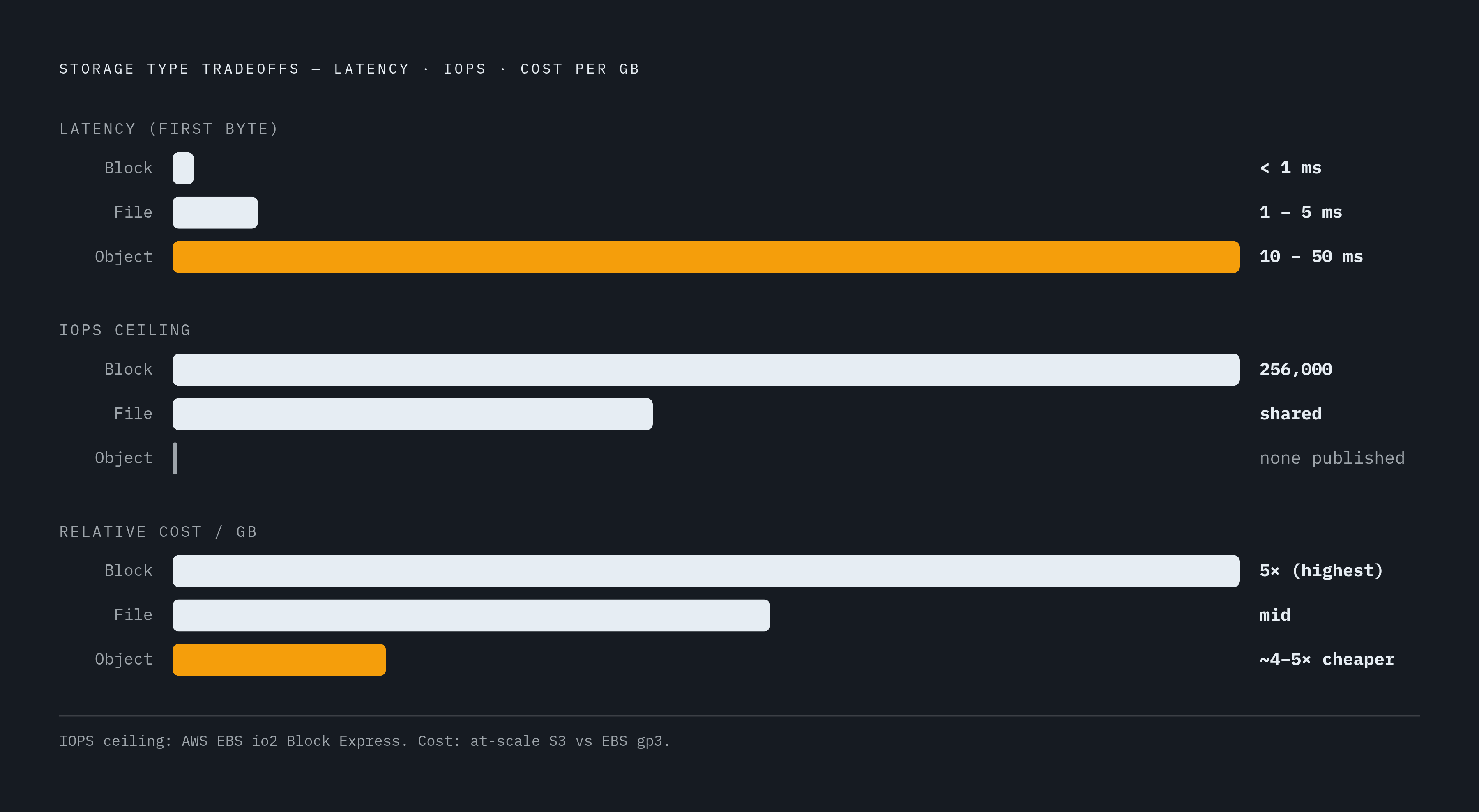The width and height of the screenshot is (1479, 812).
Task: Click the thin Object IOPS marker
Action: click(x=175, y=458)
